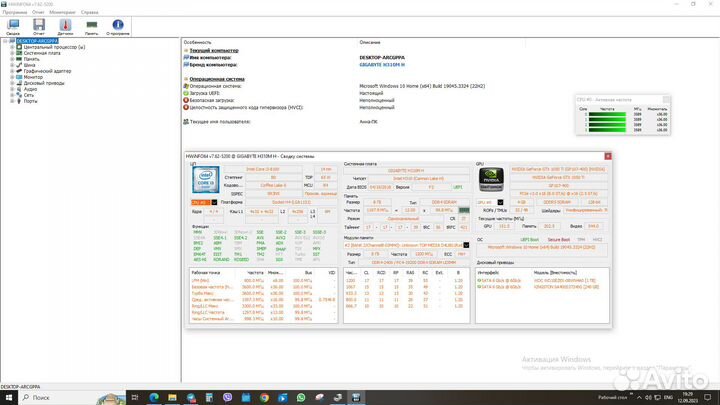Select the Аудио tree item
720x405 pixels.
tap(30, 89)
